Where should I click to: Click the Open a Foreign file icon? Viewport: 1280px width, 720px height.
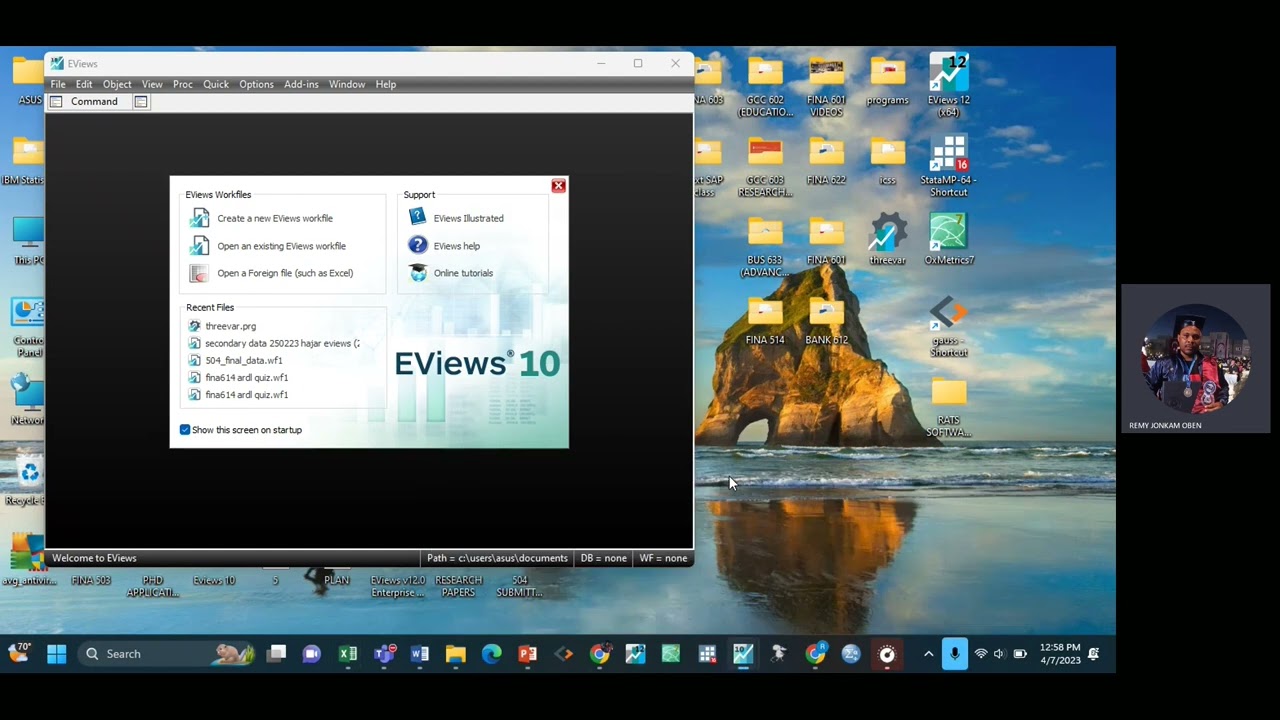[200, 273]
